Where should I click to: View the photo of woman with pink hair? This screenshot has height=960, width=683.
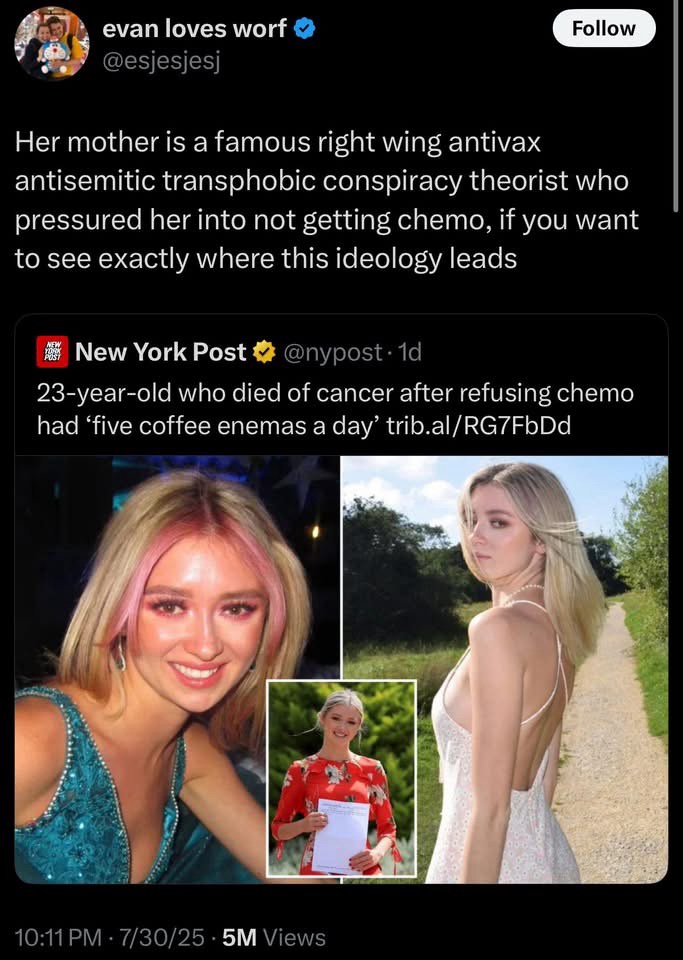coord(176,669)
